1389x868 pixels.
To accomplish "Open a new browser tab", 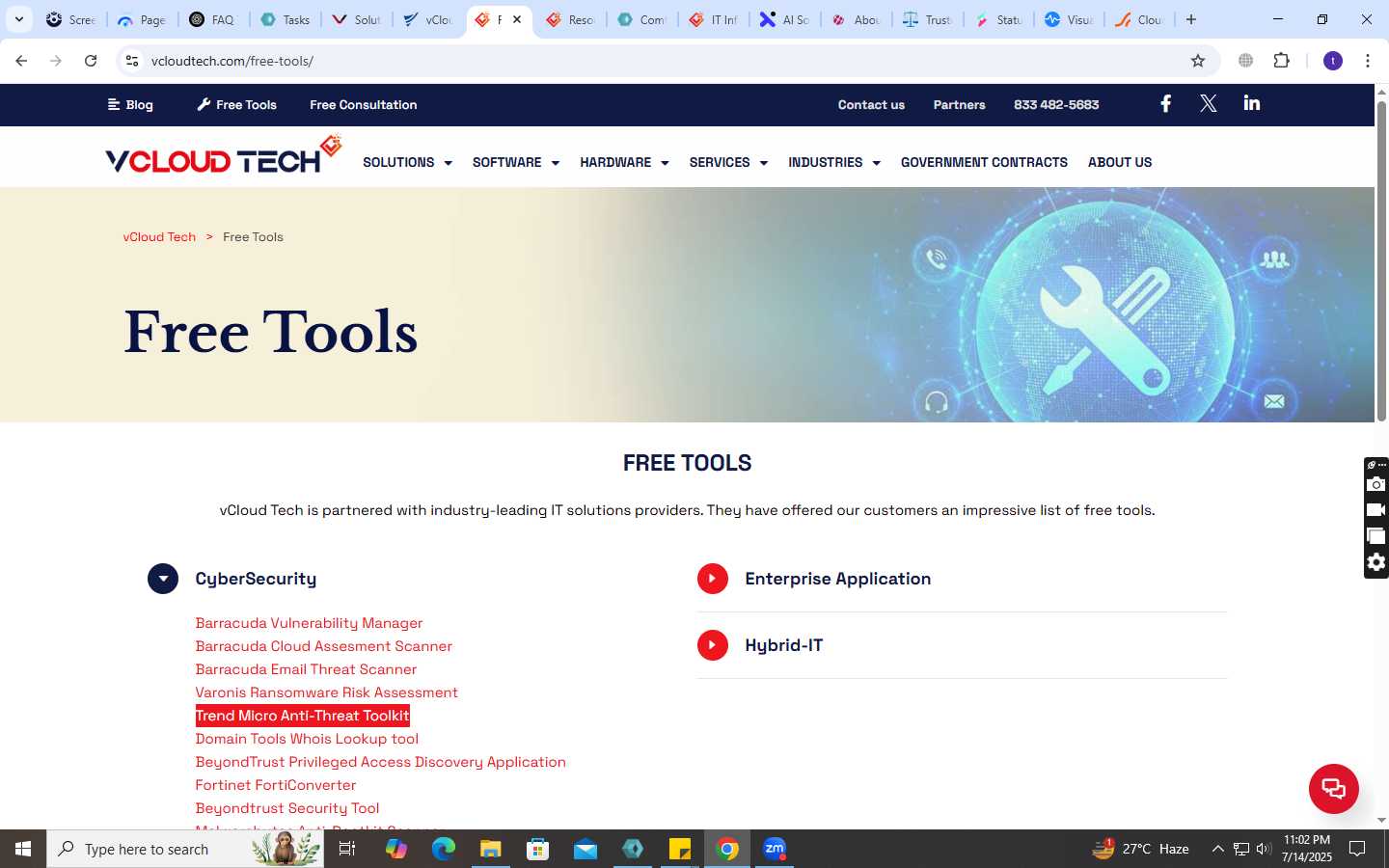I will click(1191, 19).
